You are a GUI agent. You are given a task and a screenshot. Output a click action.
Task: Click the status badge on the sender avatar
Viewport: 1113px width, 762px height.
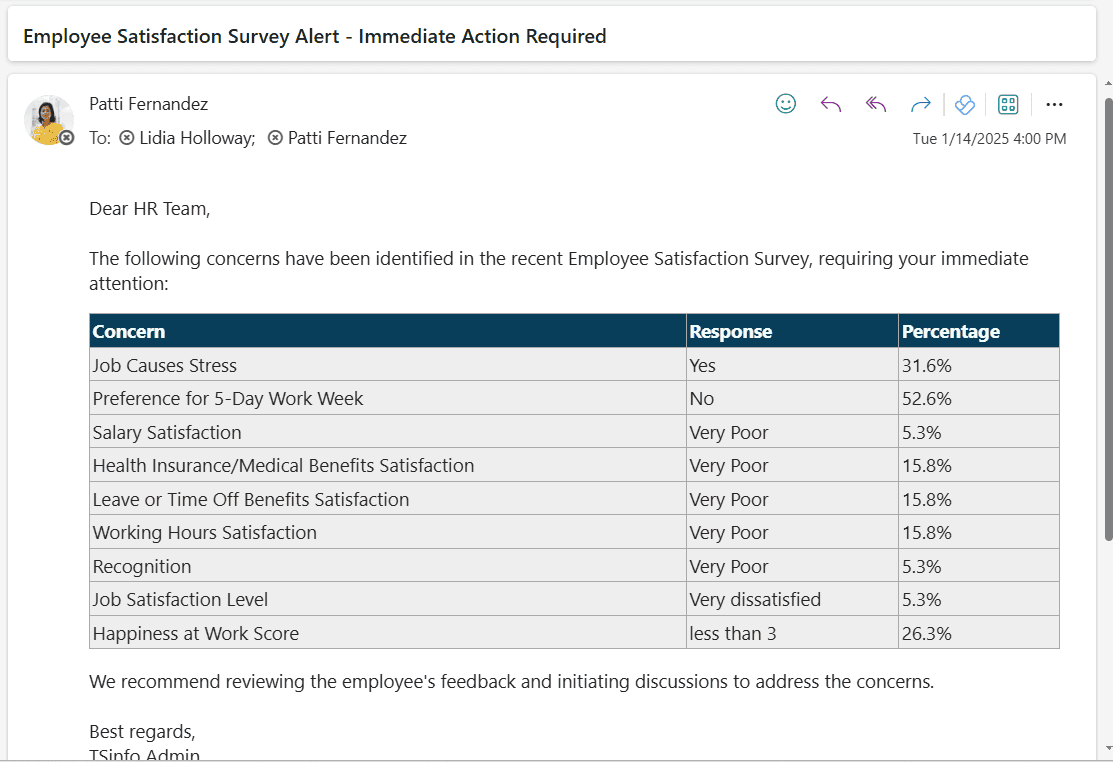66,137
